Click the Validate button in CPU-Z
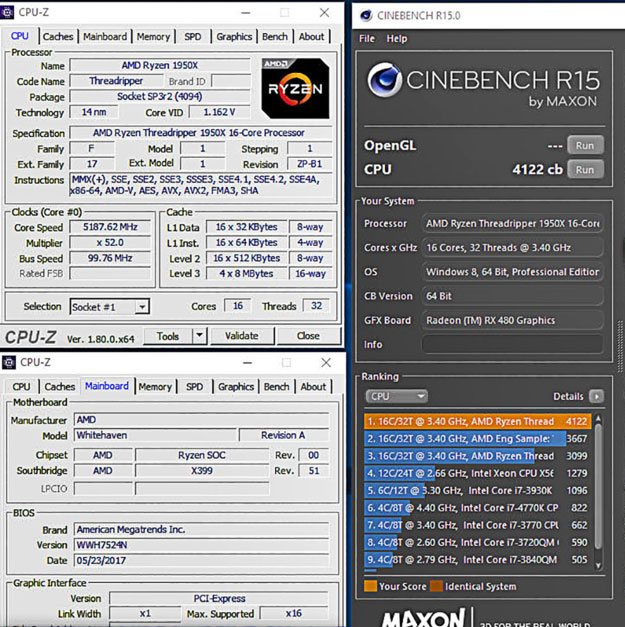Viewport: 625px width, 627px height. click(x=242, y=336)
